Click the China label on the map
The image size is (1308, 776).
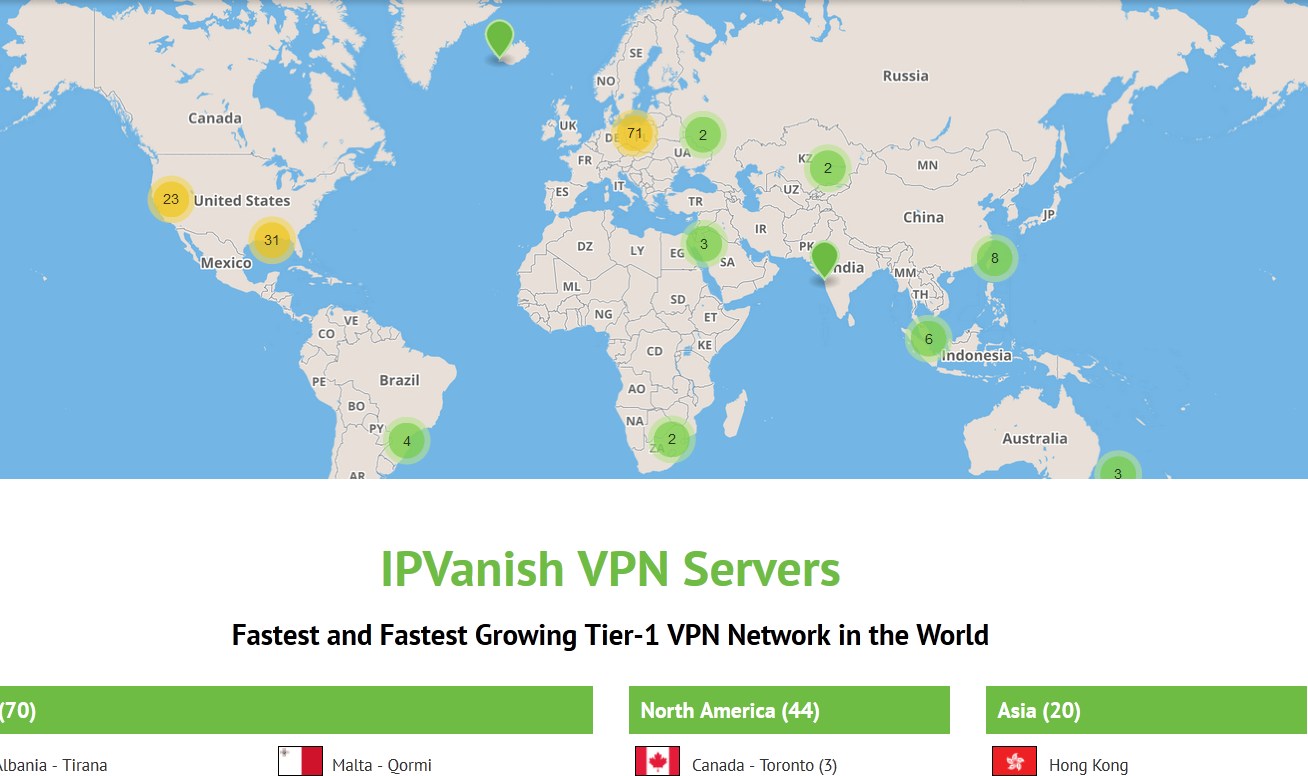coord(923,217)
